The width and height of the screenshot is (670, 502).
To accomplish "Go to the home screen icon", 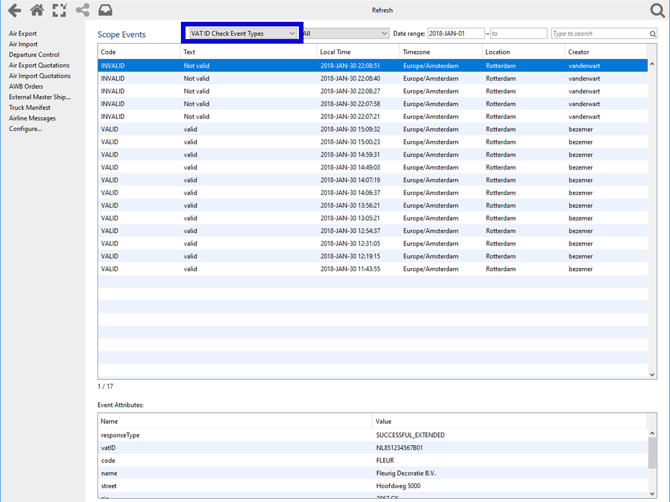I will [x=37, y=11].
